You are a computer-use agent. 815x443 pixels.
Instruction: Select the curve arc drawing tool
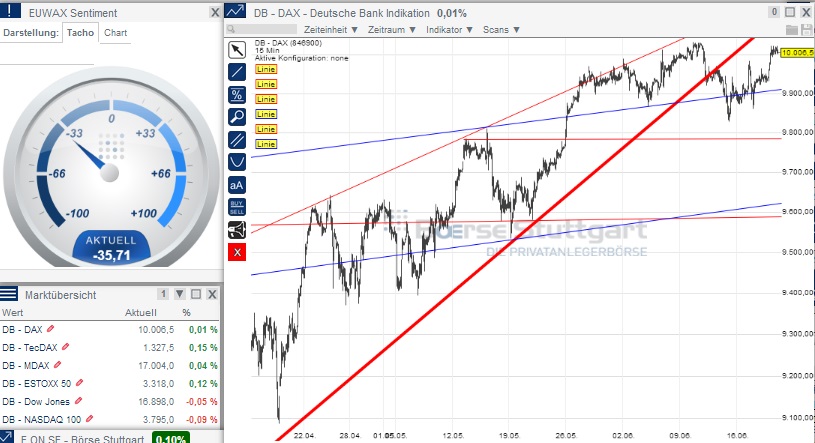tap(237, 162)
